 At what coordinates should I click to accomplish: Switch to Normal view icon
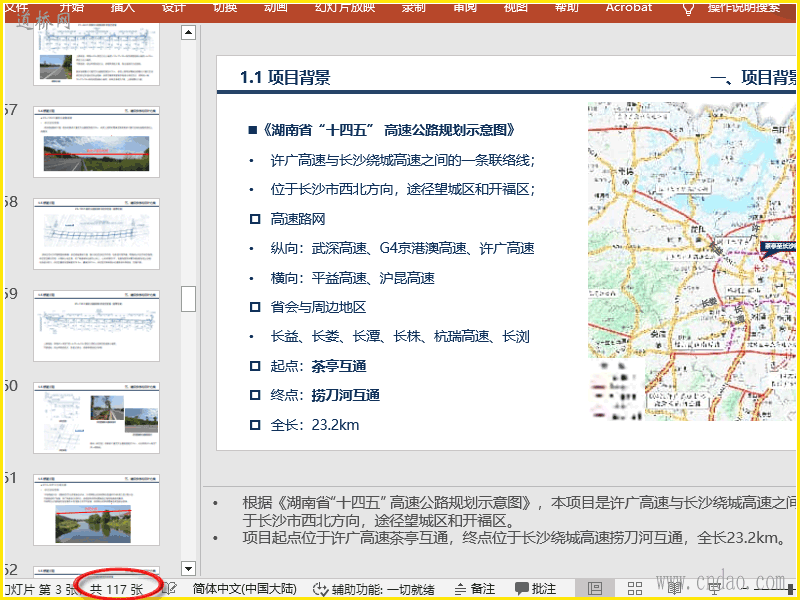[x=595, y=589]
